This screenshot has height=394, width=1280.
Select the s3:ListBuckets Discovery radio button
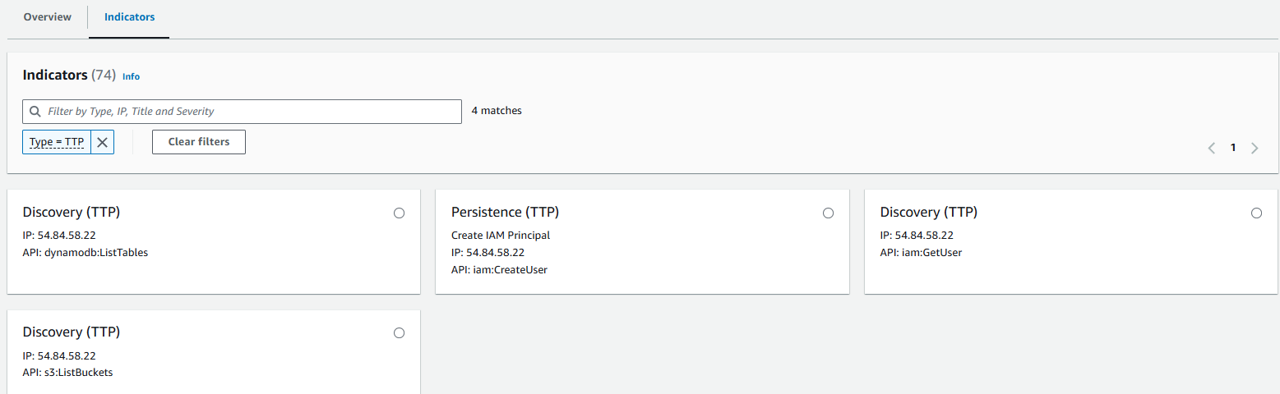tap(399, 333)
